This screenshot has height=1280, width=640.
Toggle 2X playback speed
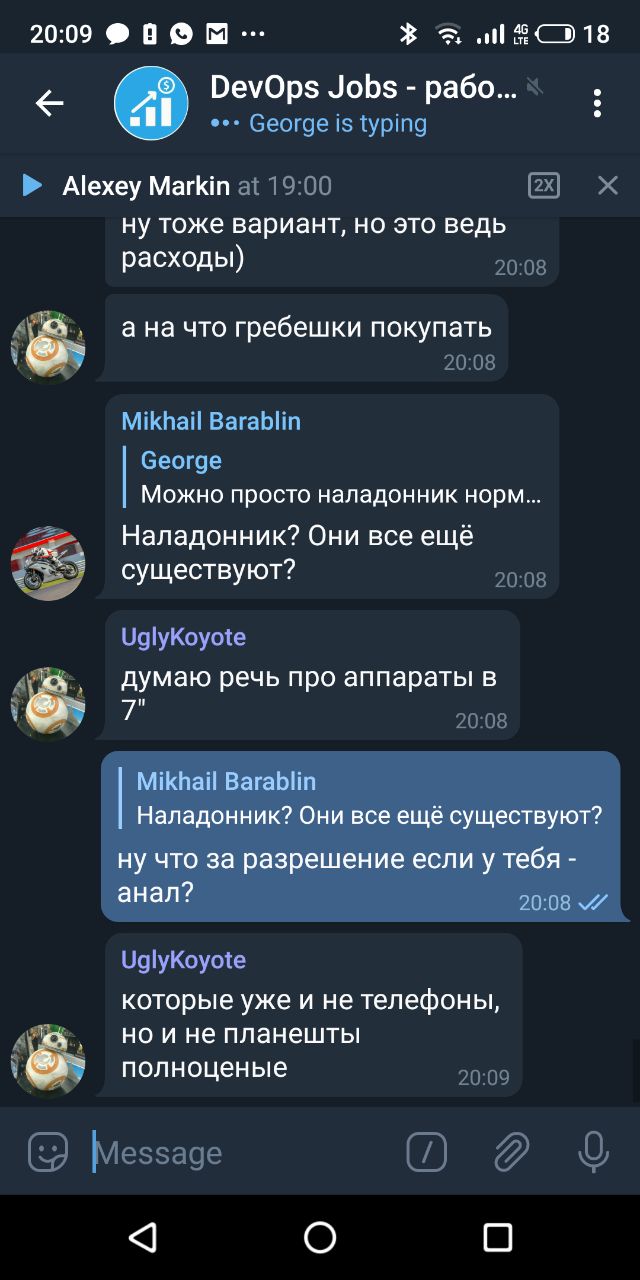click(544, 185)
